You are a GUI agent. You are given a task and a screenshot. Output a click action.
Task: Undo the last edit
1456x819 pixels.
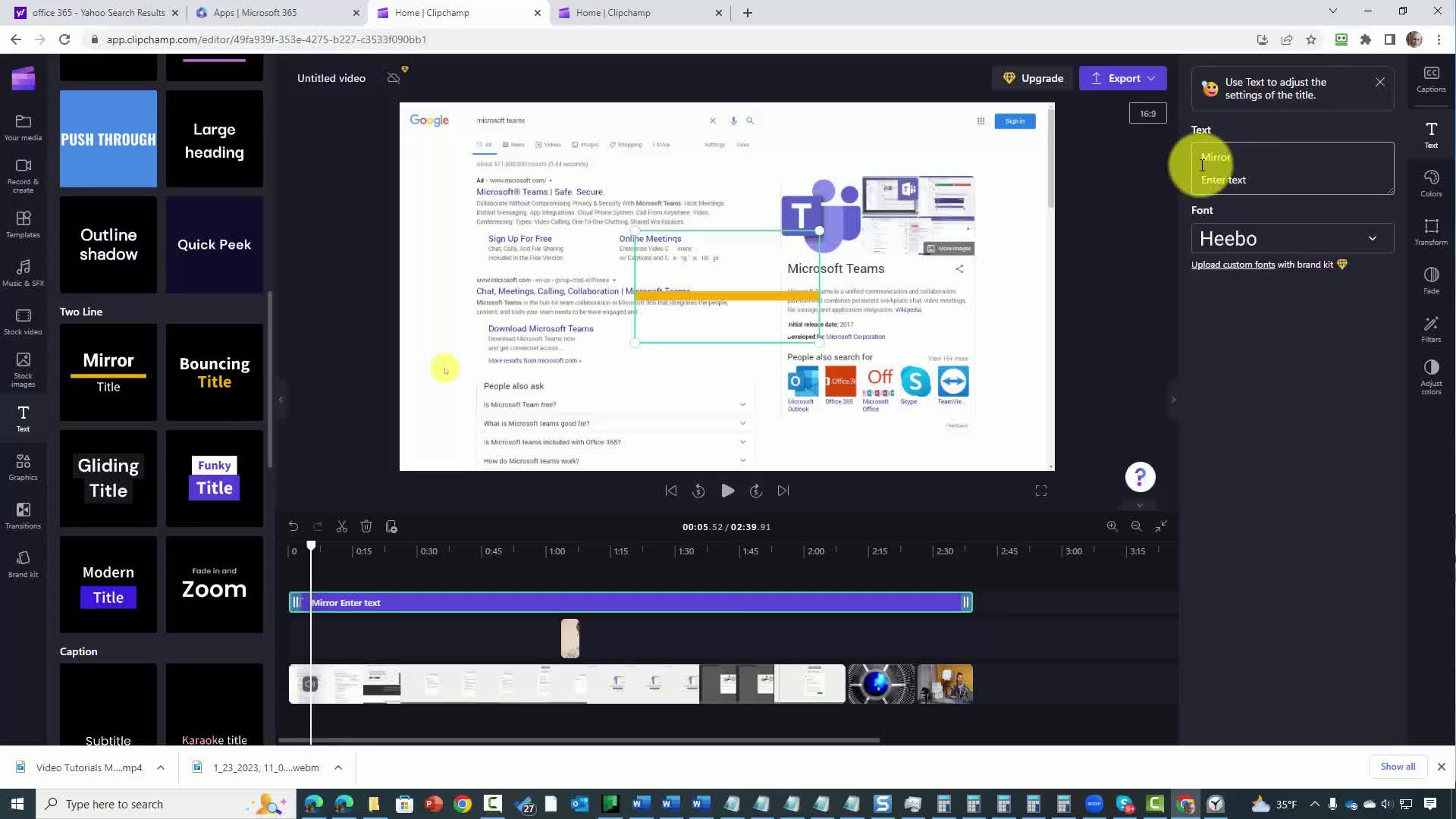(293, 526)
